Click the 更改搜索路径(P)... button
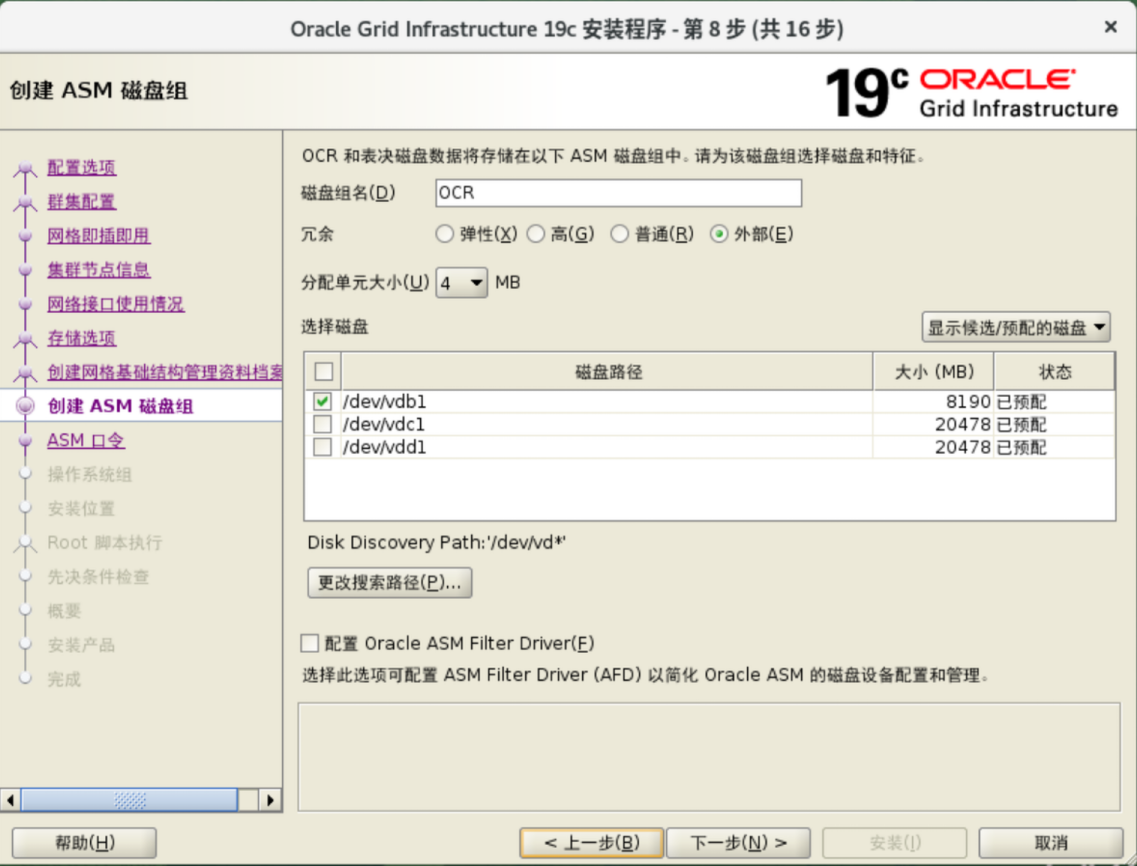 tap(389, 583)
